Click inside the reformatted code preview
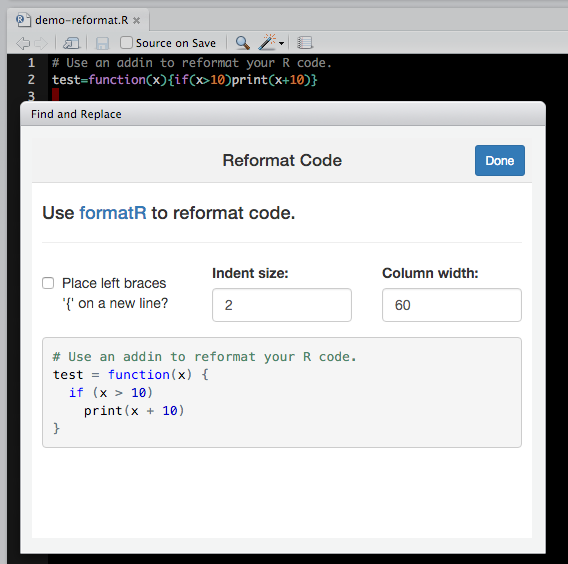 pyautogui.click(x=282, y=392)
